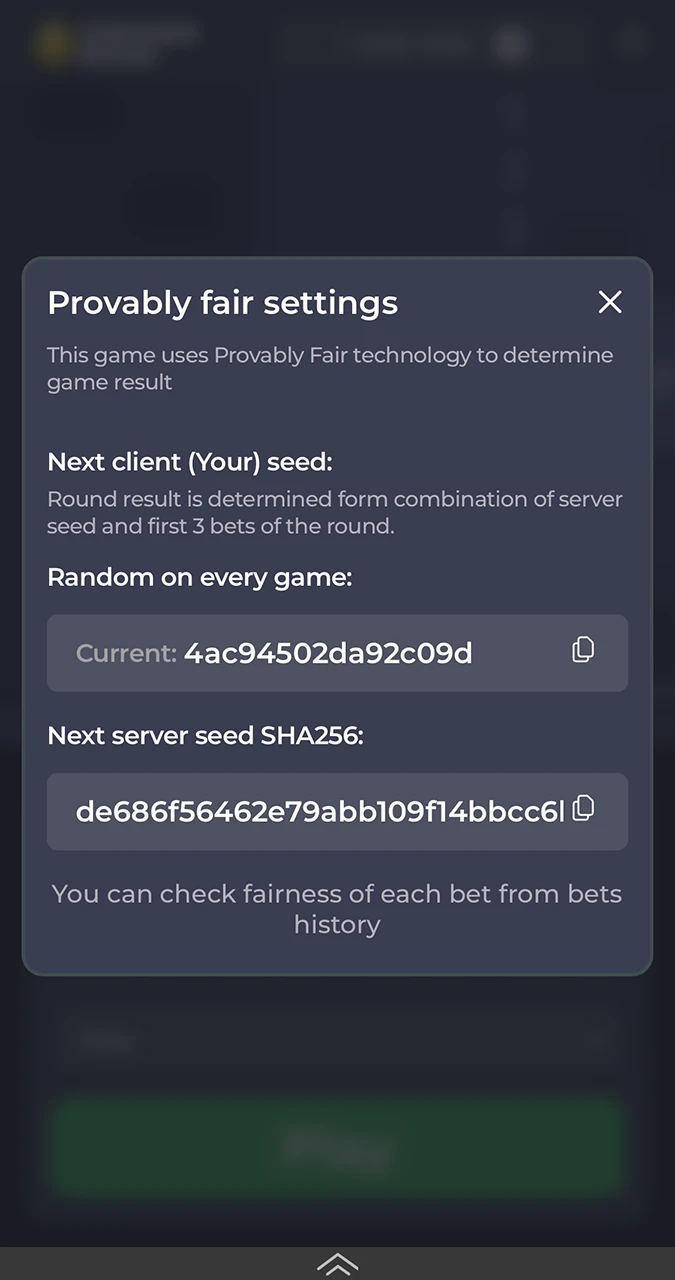Close the Provably fair settings dialog

(610, 302)
